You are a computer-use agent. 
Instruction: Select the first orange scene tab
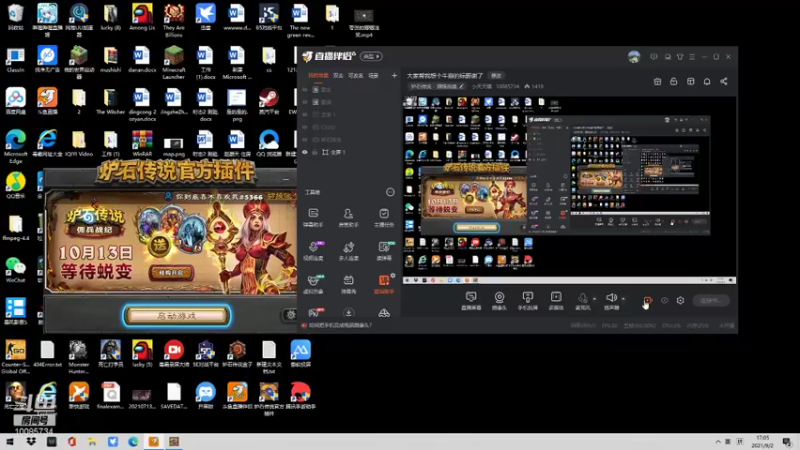point(318,76)
